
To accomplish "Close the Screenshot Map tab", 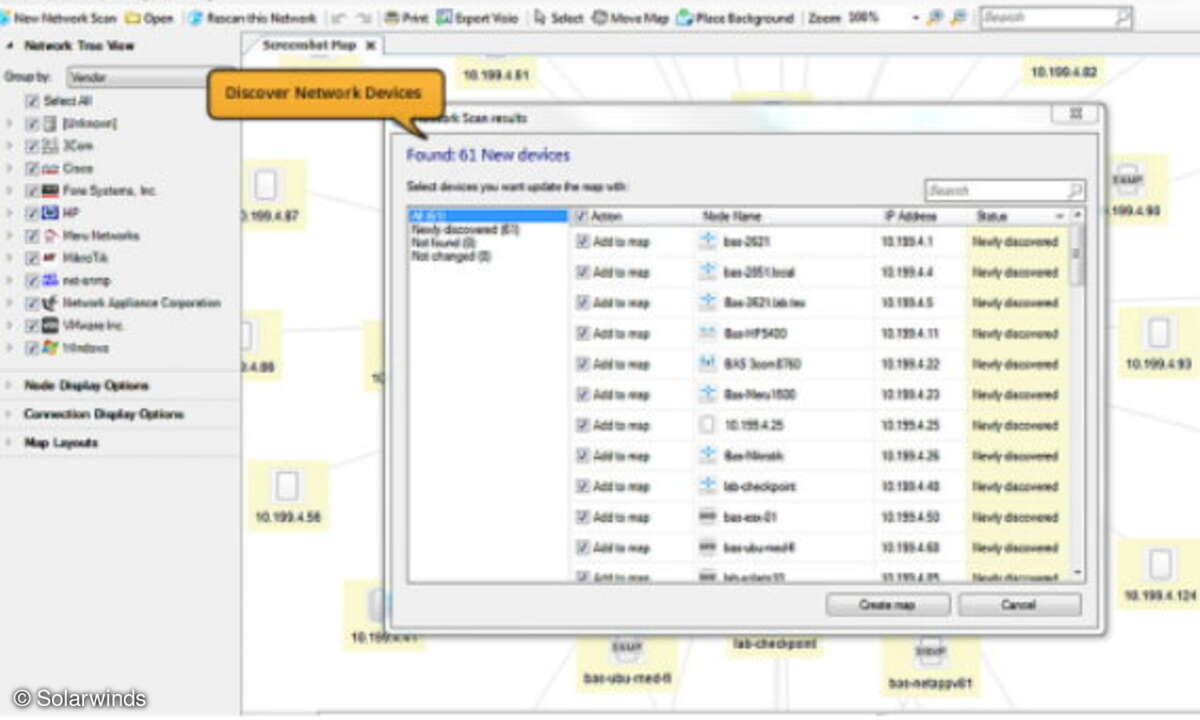I will click(x=370, y=45).
